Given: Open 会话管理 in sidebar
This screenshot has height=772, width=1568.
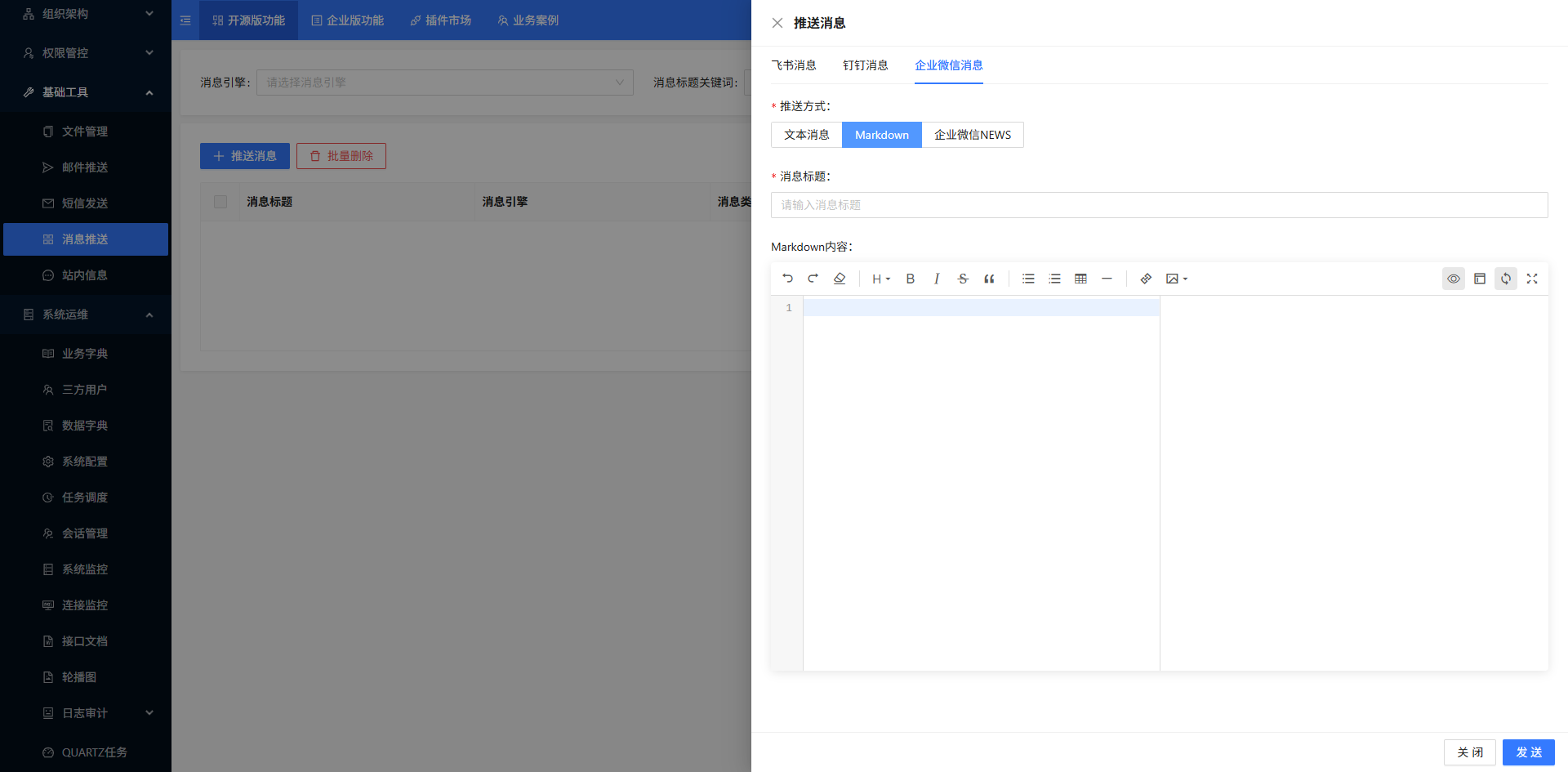Looking at the screenshot, I should pyautogui.click(x=86, y=533).
